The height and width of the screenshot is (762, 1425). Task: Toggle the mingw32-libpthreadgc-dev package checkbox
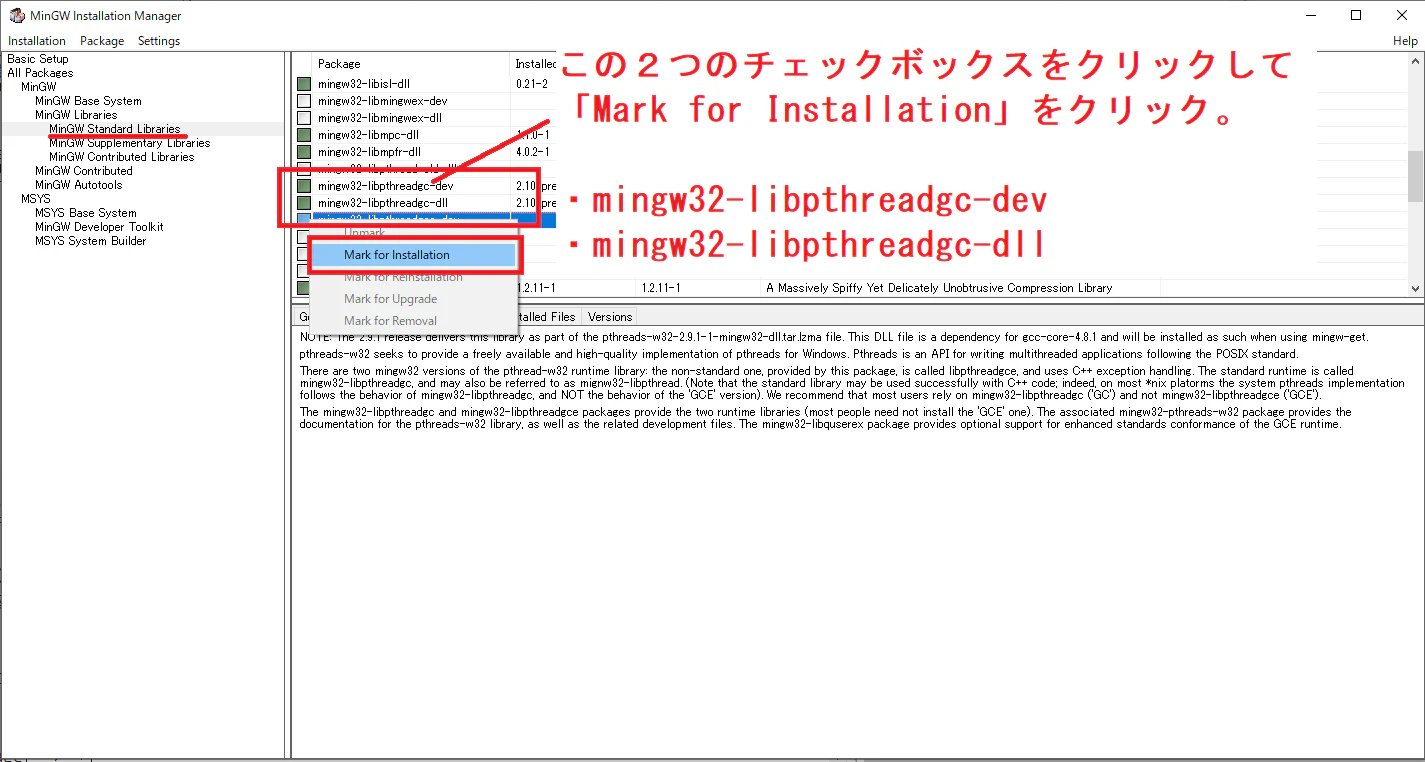pyautogui.click(x=304, y=186)
